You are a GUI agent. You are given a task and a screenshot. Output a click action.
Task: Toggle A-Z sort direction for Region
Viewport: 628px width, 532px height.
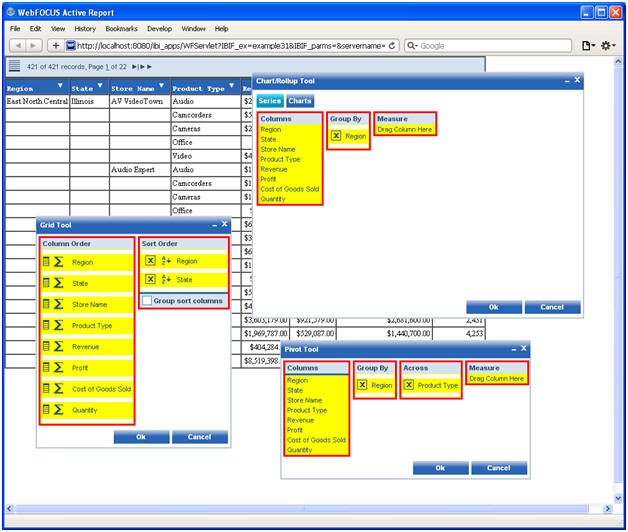click(x=166, y=261)
